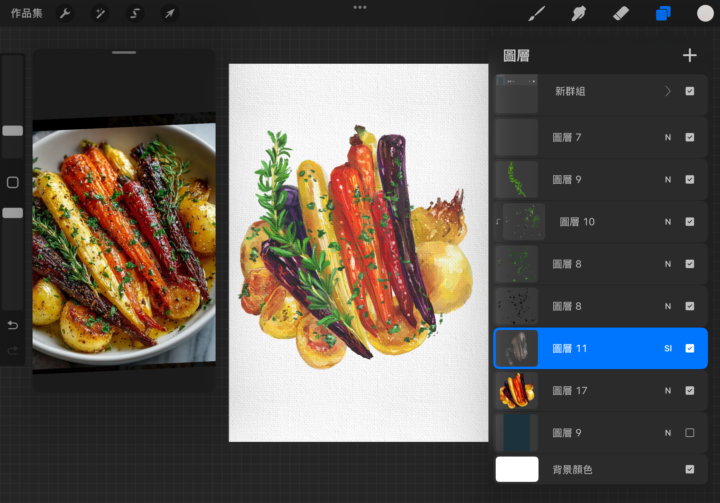The height and width of the screenshot is (503, 720).
Task: Open blend mode SI of 圖層 11
Action: pos(668,349)
